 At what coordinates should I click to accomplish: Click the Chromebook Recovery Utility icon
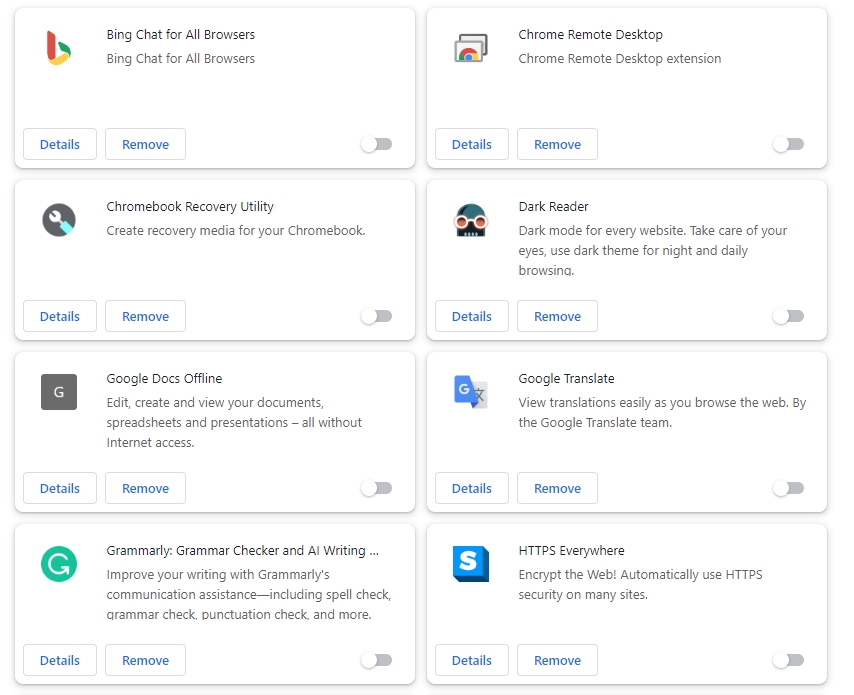tap(58, 219)
